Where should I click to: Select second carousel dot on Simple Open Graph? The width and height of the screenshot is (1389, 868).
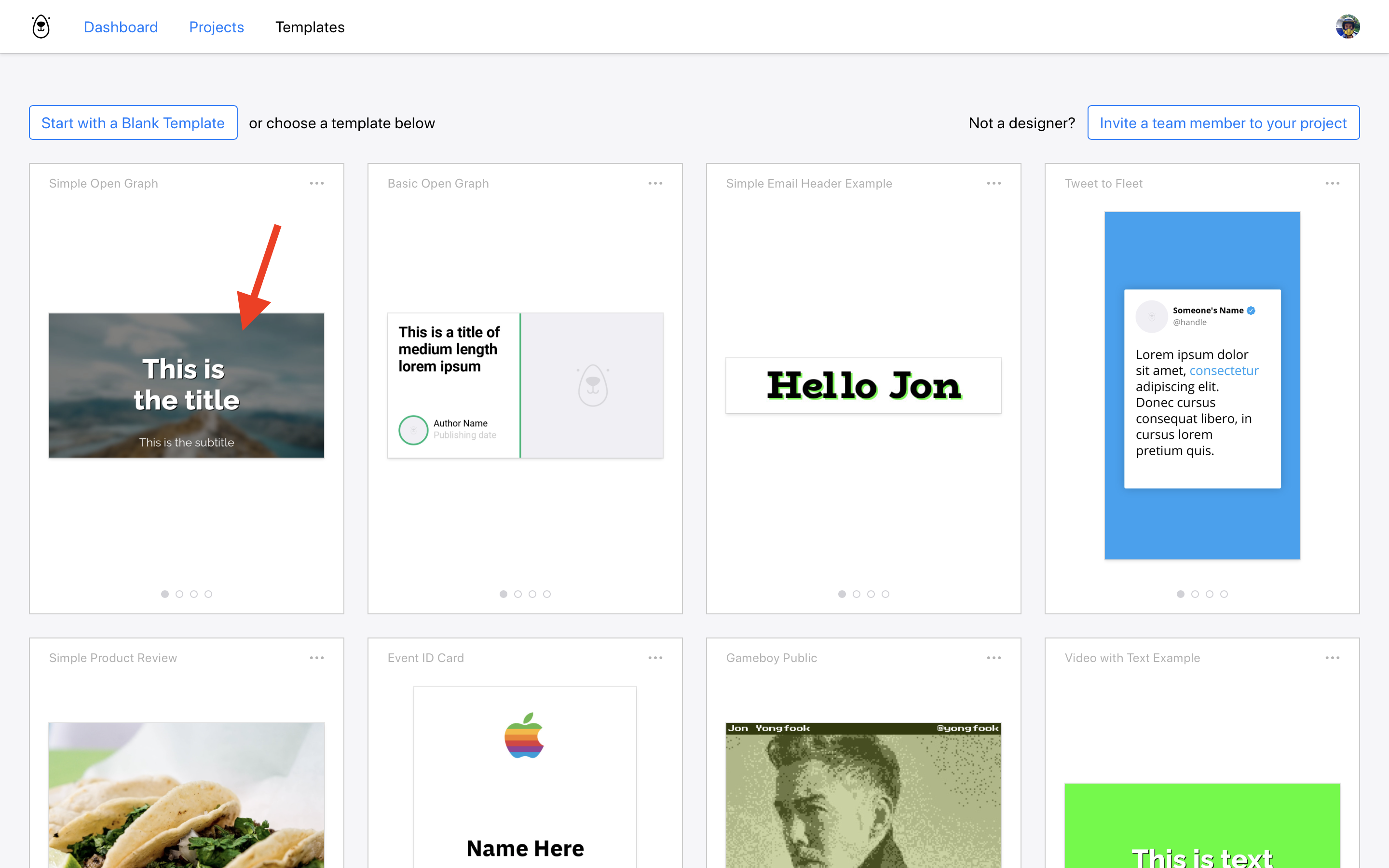179,594
